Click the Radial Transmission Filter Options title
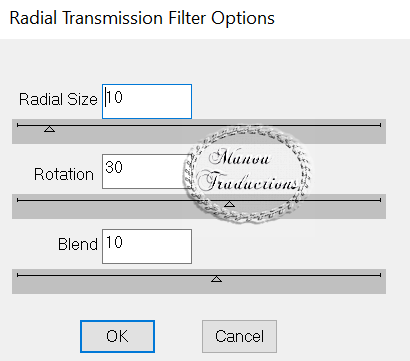This screenshot has height=361, width=410. point(142,18)
